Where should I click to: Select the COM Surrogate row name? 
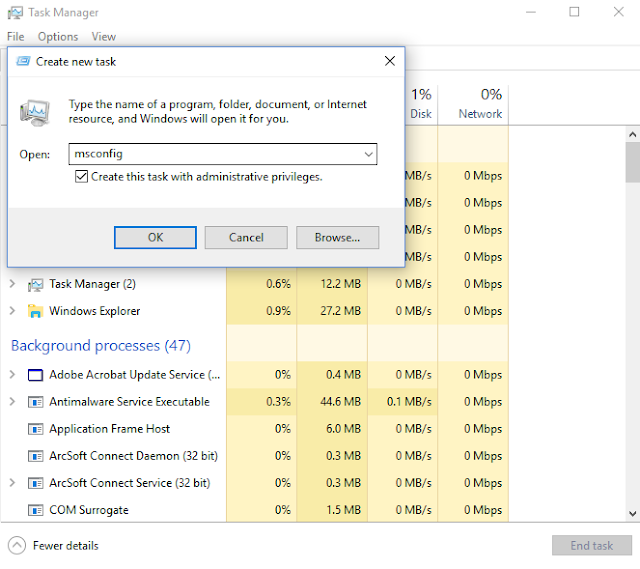coord(89,510)
